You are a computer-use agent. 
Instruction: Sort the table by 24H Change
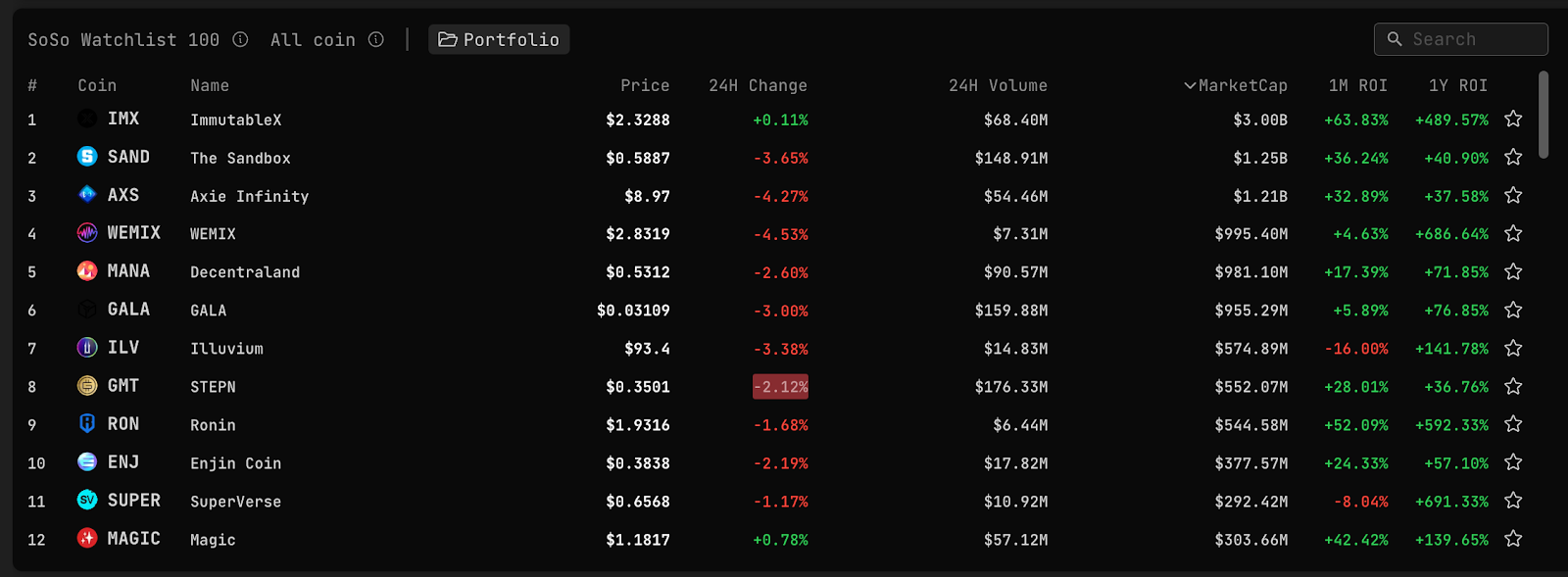(x=758, y=86)
